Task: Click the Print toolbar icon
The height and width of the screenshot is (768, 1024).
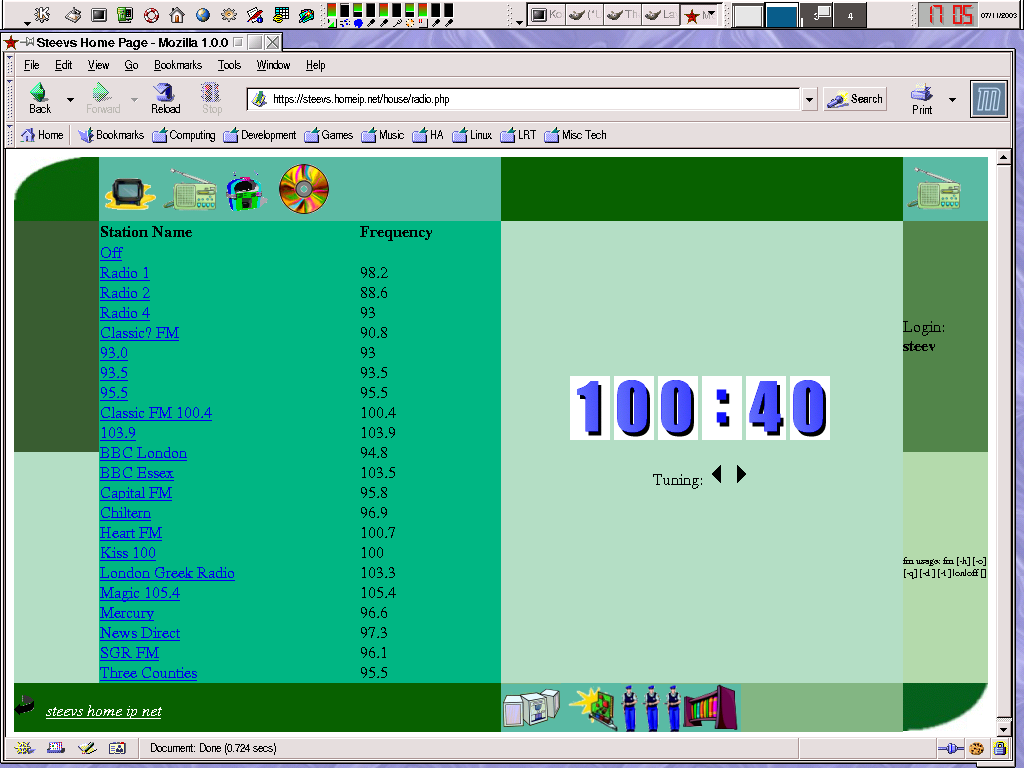Action: pos(921,98)
